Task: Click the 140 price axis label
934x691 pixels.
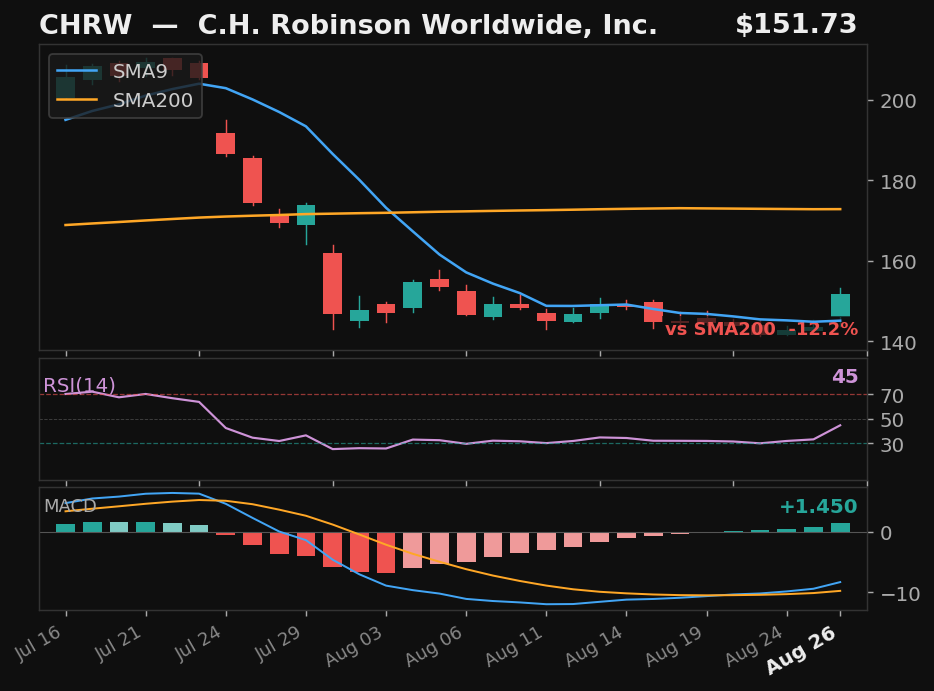Action: point(898,343)
